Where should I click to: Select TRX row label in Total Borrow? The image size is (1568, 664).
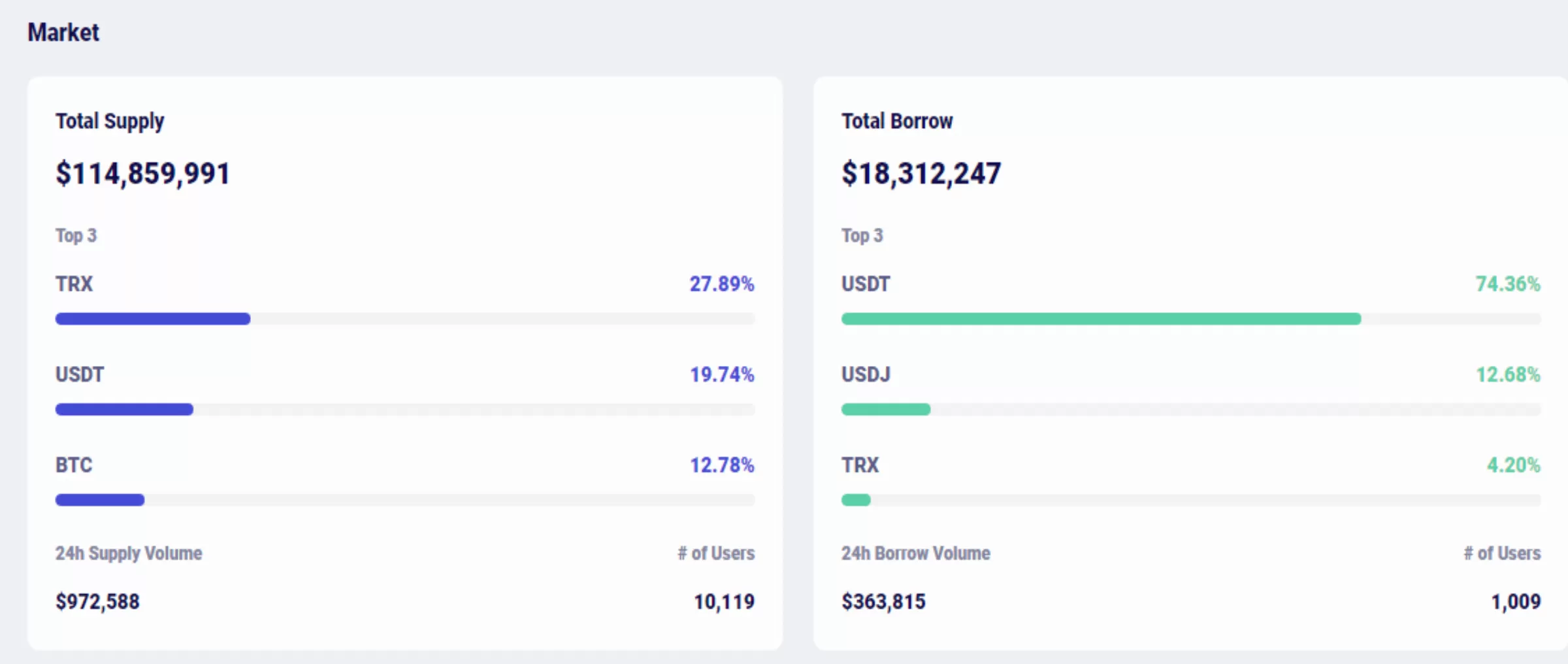pos(860,465)
